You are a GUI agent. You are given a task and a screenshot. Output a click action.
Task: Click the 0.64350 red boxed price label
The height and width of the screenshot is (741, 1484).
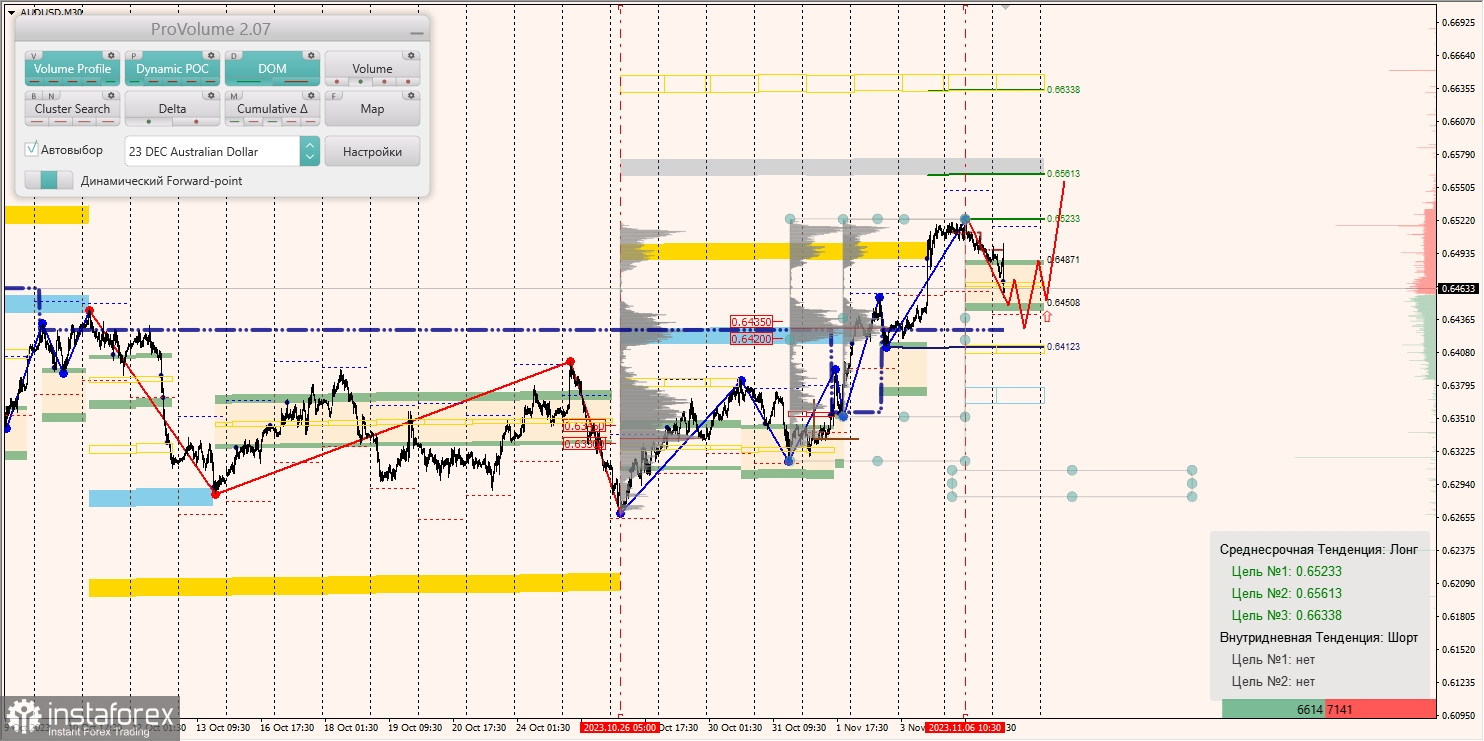tap(751, 322)
